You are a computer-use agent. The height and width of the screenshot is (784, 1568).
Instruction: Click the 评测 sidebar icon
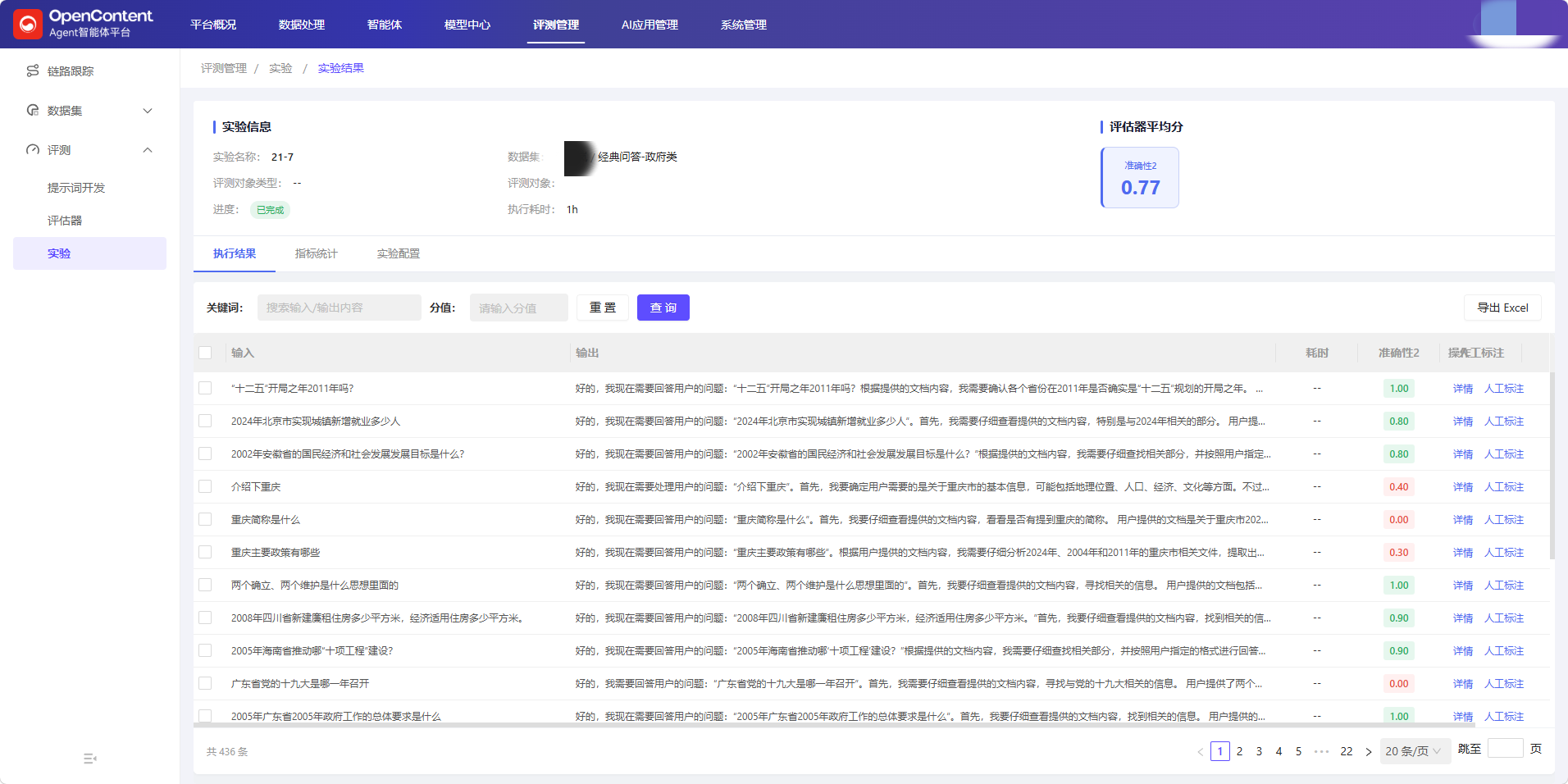tap(33, 150)
